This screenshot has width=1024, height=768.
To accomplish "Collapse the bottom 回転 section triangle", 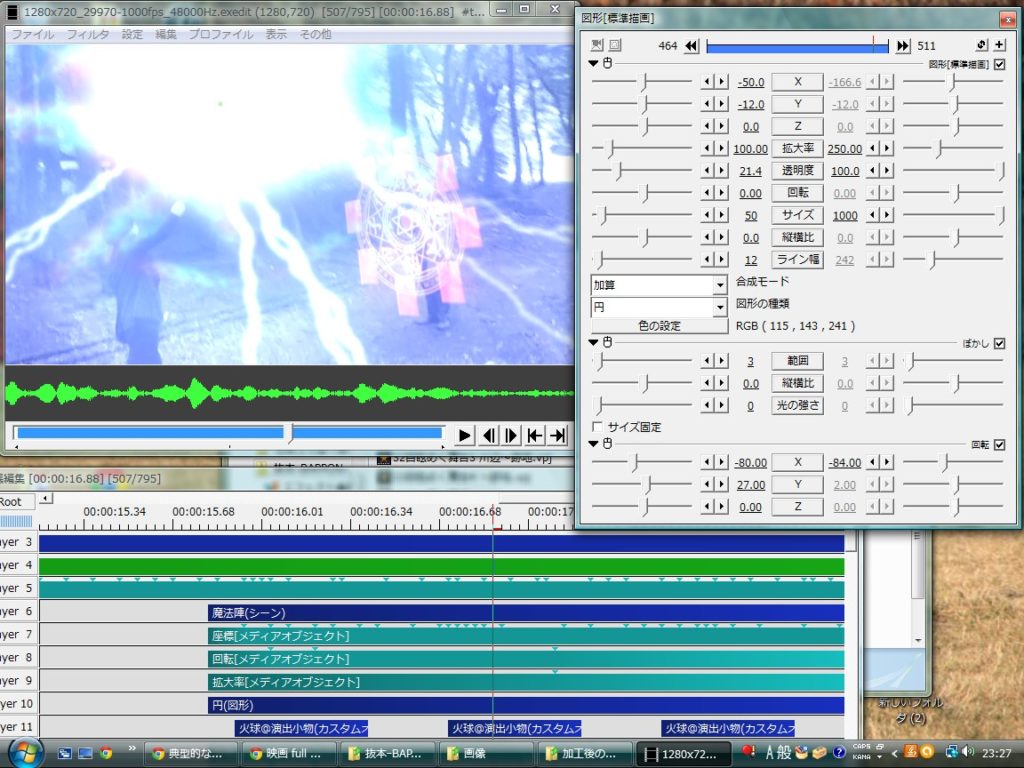I will coord(593,443).
